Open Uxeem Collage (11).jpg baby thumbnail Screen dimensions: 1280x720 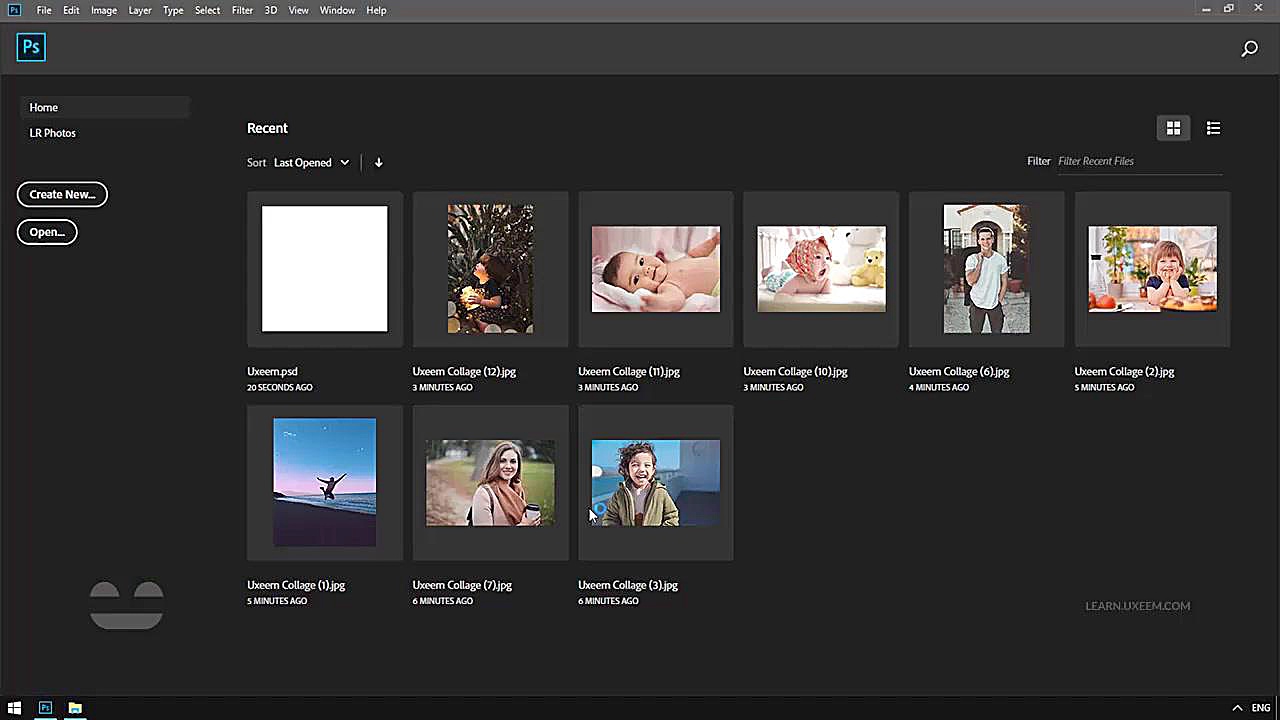point(656,269)
